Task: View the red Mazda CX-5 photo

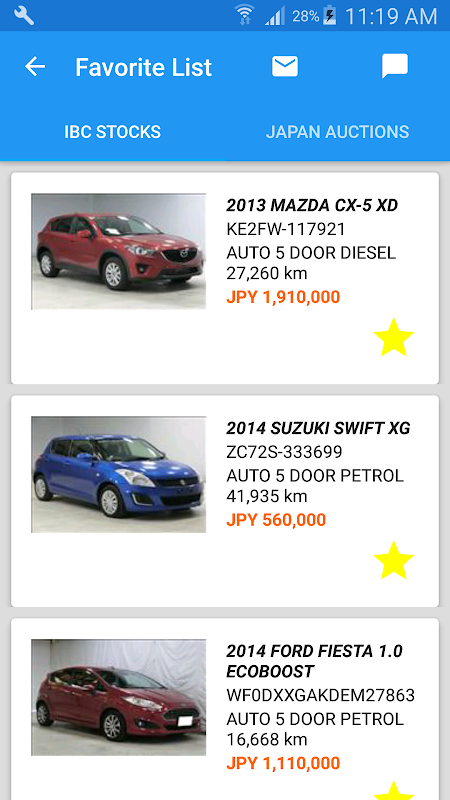Action: point(118,251)
